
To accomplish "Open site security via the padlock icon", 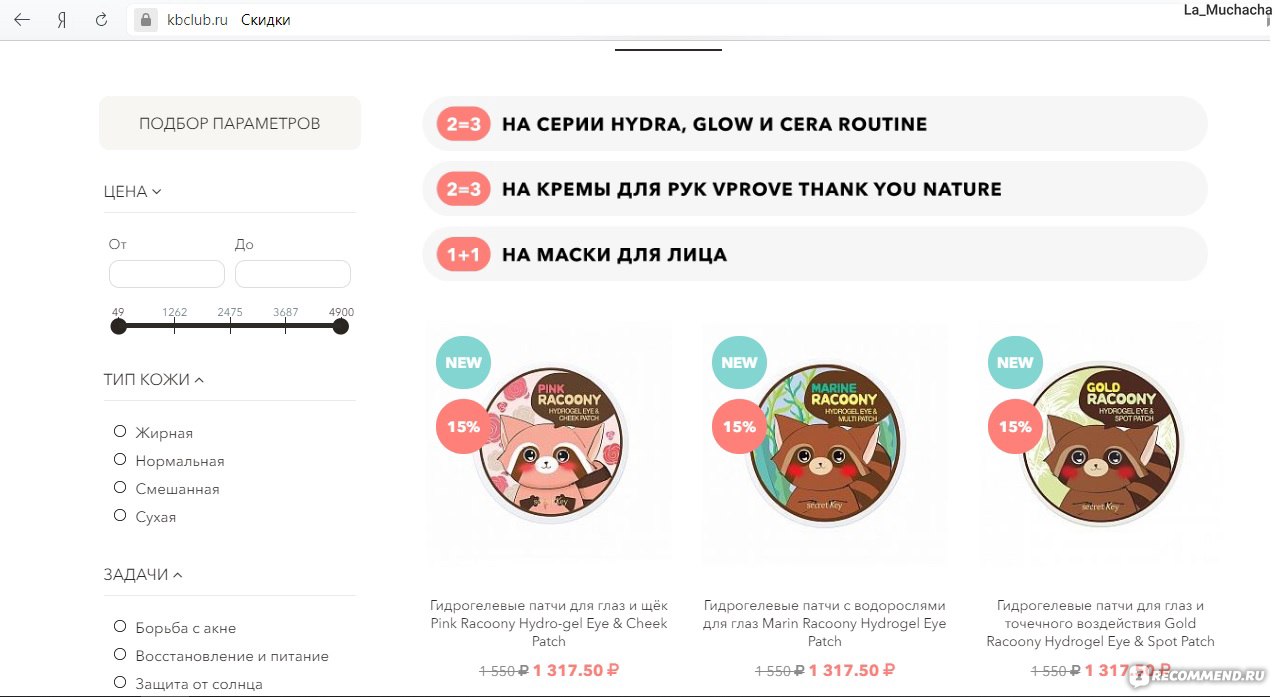I will [x=146, y=19].
